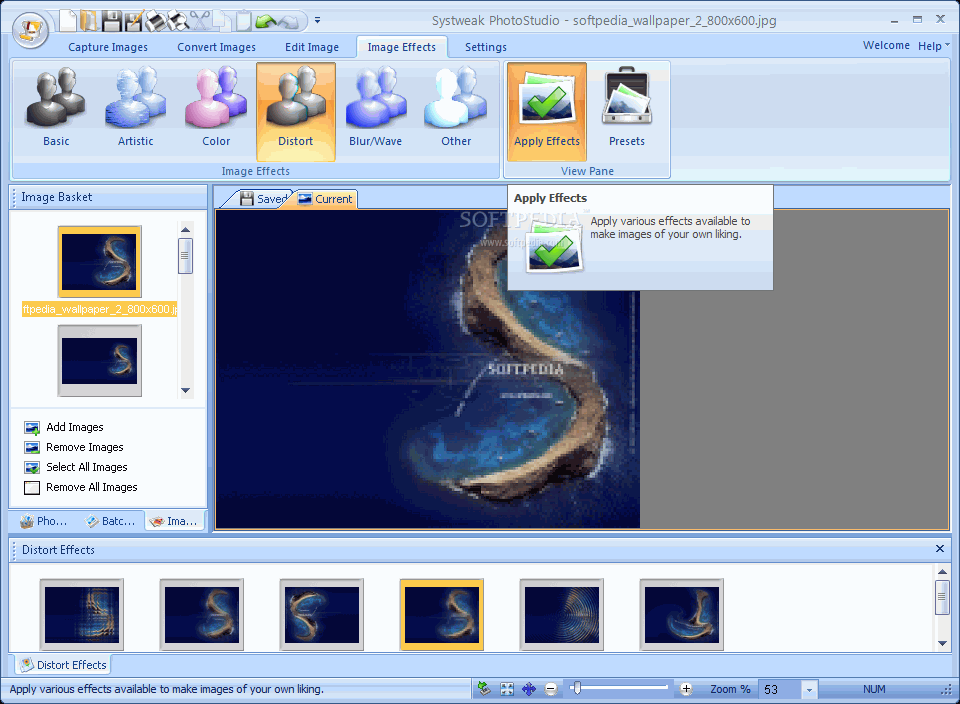Click the Zoom % value field
960x704 pixels.
pos(779,689)
